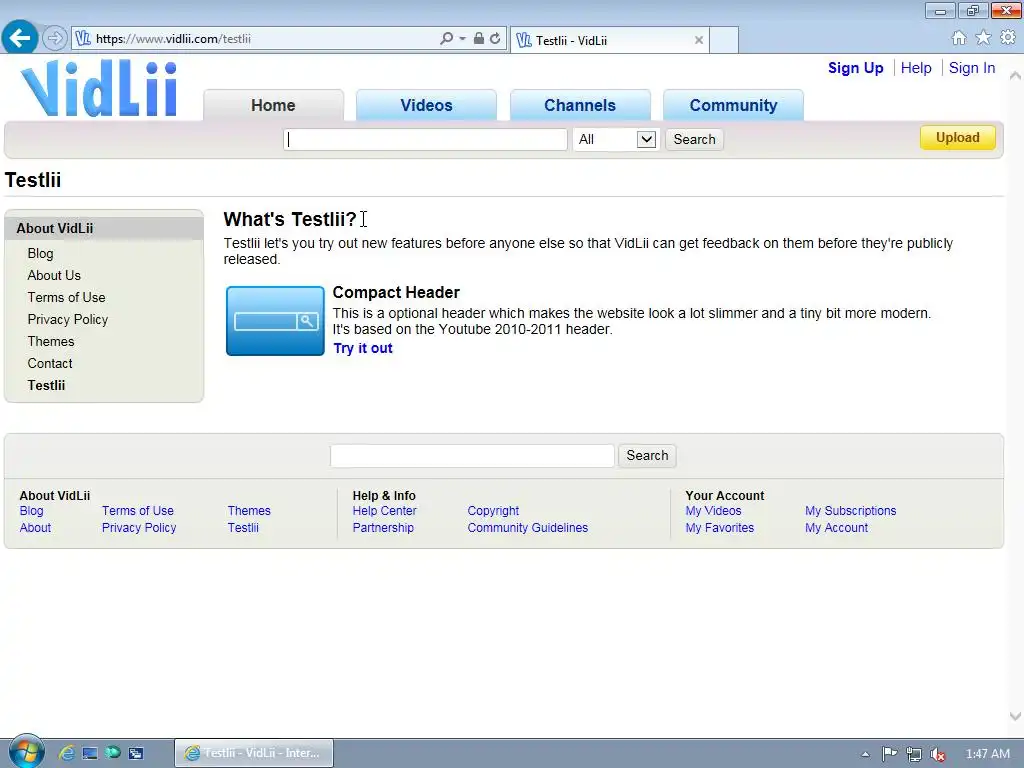This screenshot has height=768, width=1024.
Task: Click page scrollbar up arrow
Action: (1016, 75)
